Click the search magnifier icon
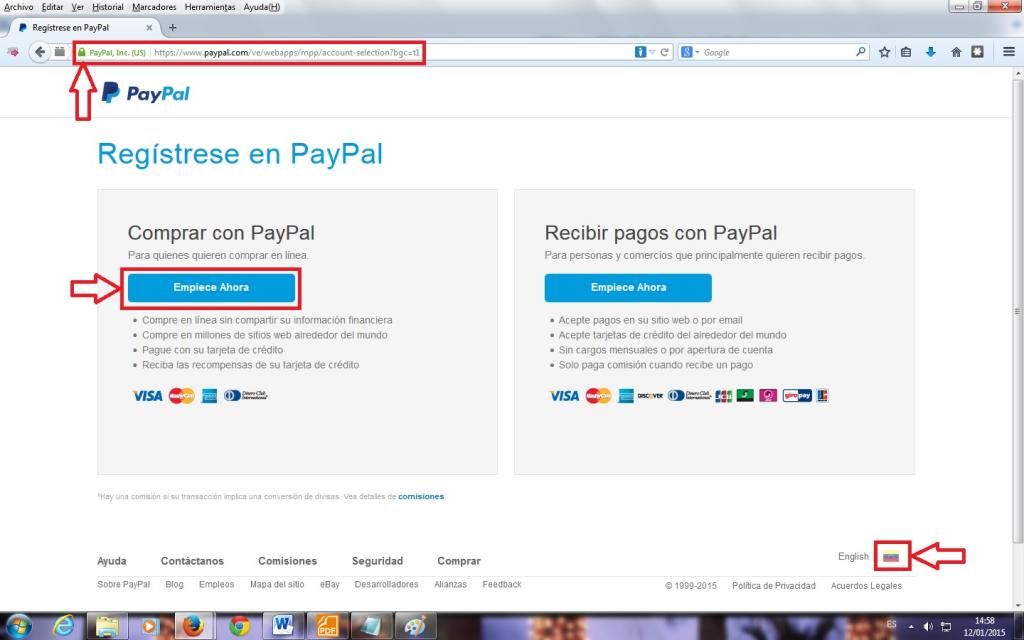The height and width of the screenshot is (640, 1024). [x=861, y=52]
